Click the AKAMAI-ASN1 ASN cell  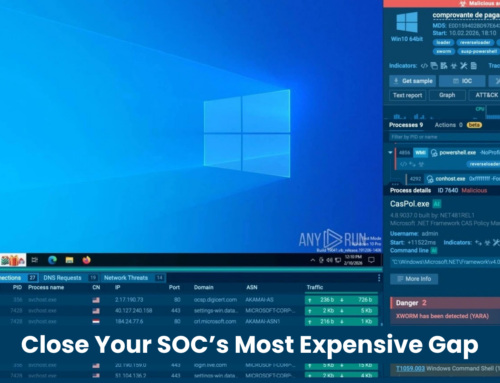[263, 322]
